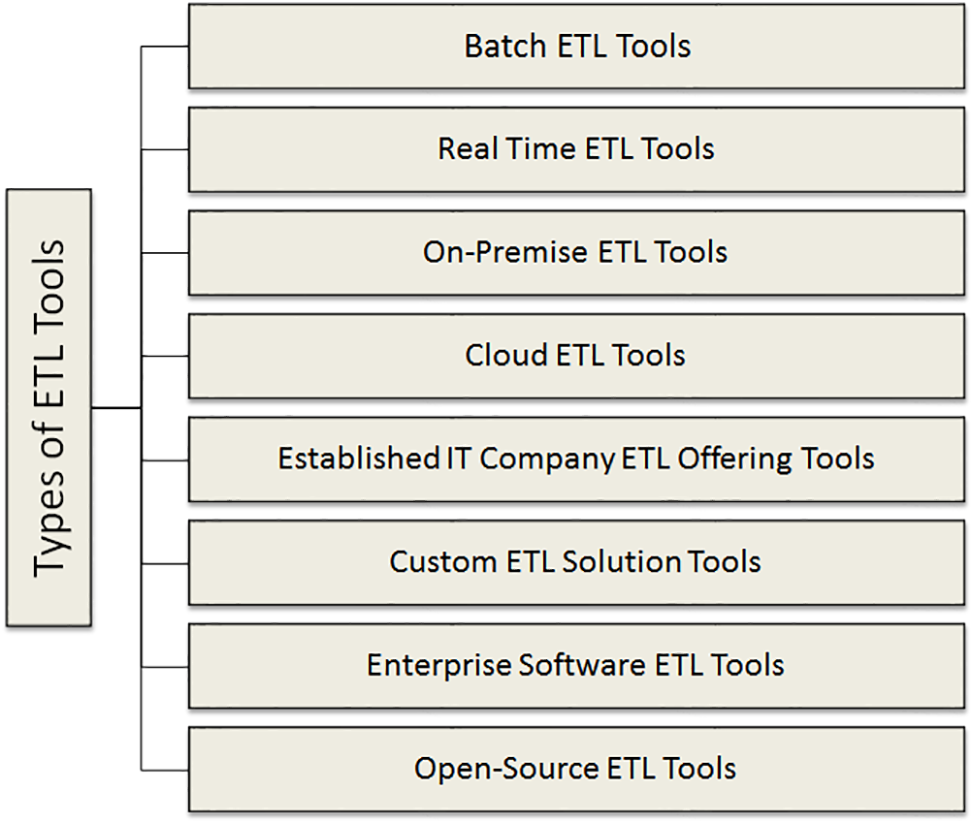The image size is (974, 824).
Task: Pick the Open-Source ETL Tools box
Action: (577, 768)
